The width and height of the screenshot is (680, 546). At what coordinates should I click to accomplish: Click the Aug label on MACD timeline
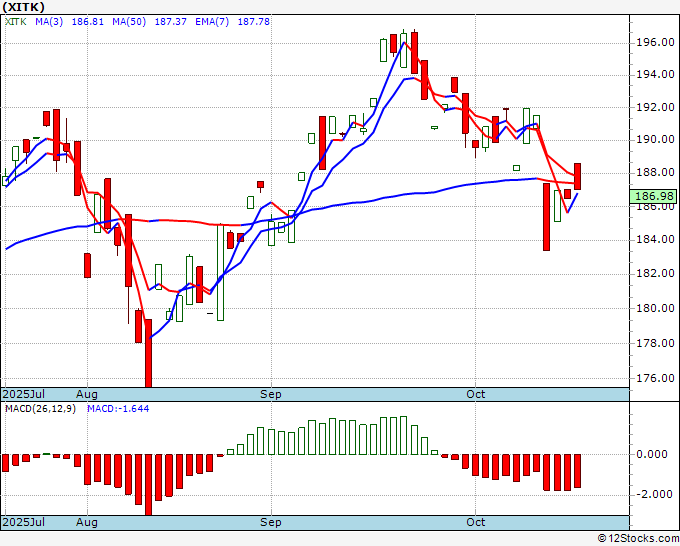coord(87,522)
